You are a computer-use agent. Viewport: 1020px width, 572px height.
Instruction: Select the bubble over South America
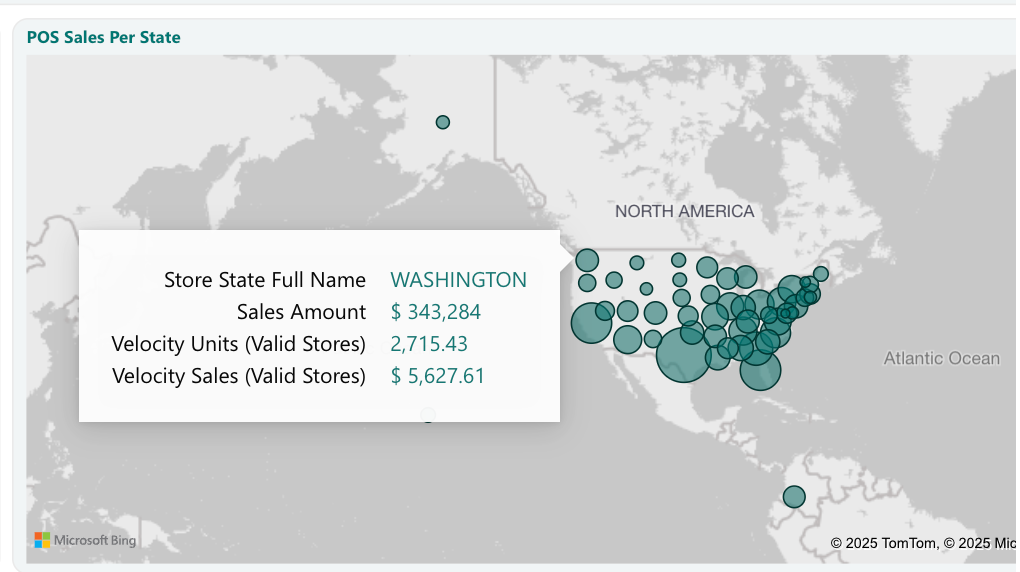(794, 497)
